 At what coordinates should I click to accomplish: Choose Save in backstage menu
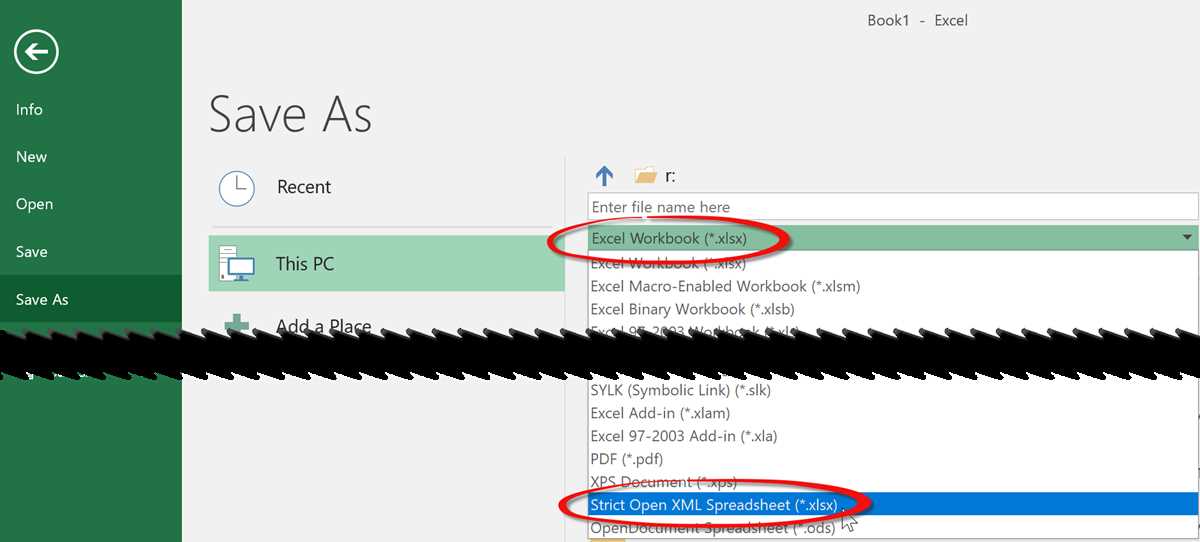tap(31, 252)
